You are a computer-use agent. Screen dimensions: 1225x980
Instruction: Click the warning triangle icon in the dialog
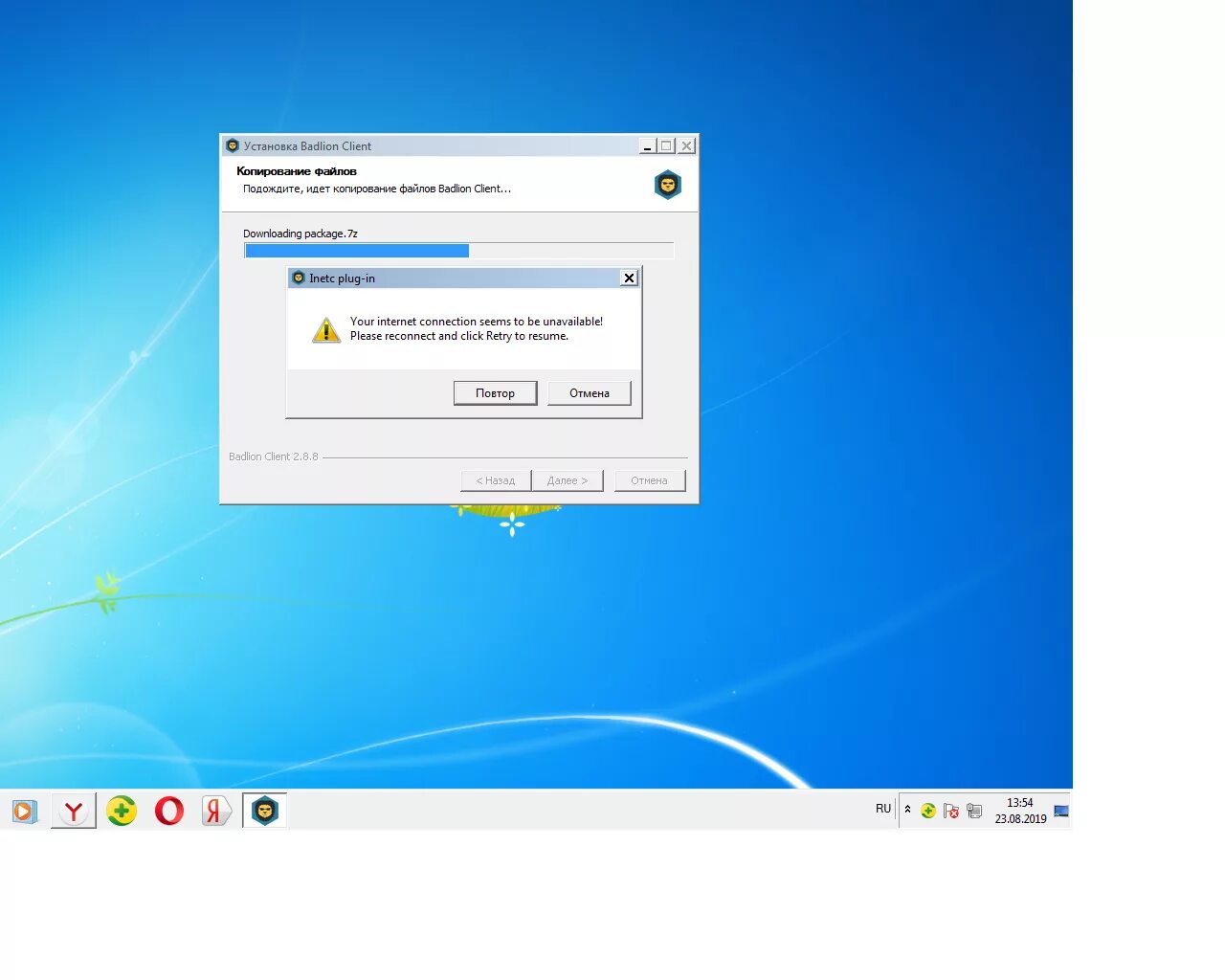tap(326, 330)
